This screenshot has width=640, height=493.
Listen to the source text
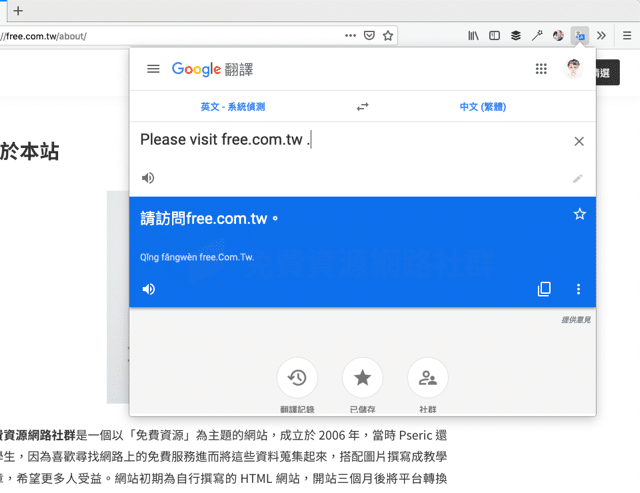[148, 178]
